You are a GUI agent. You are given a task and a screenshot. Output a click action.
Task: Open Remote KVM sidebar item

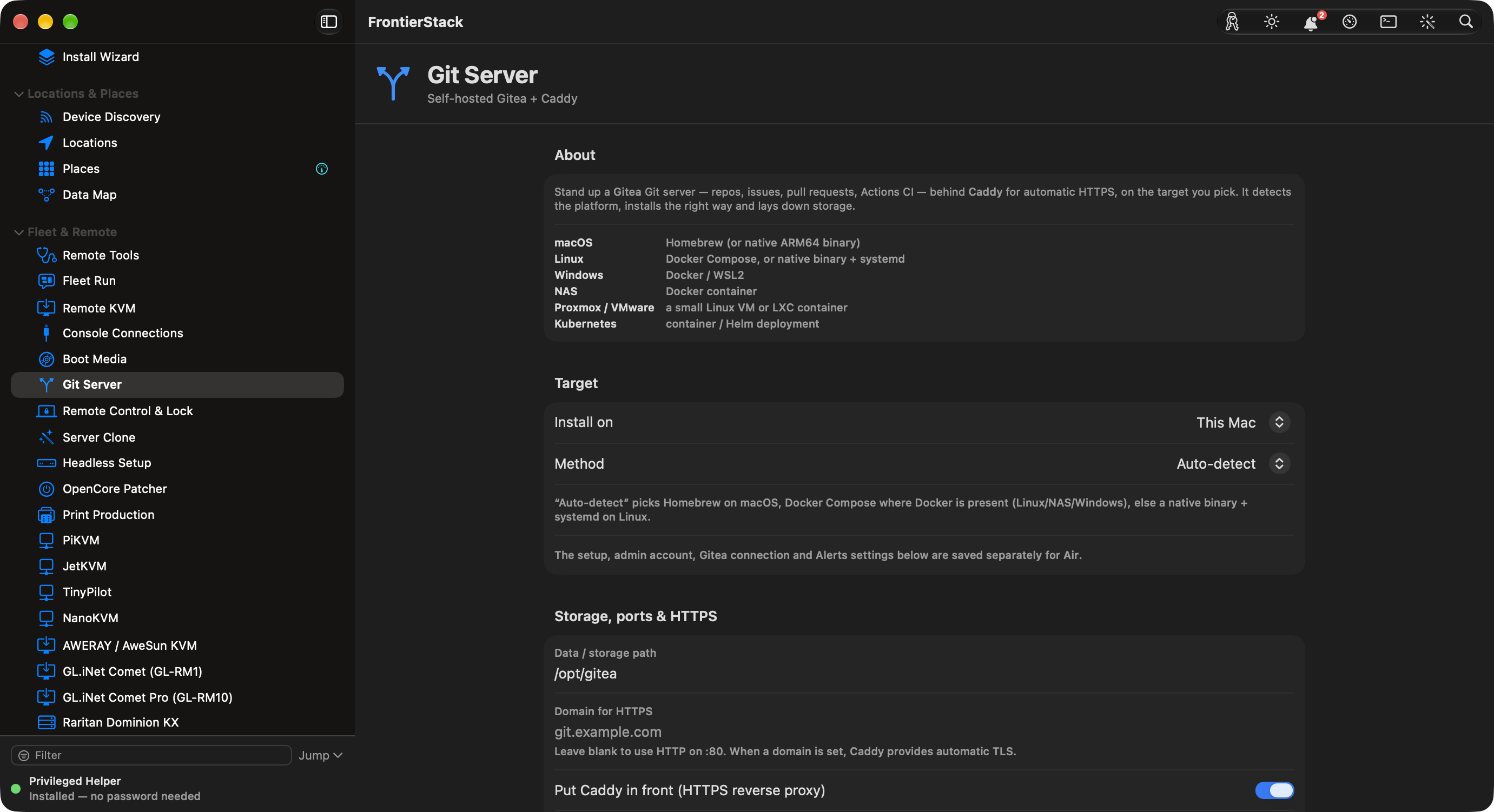pyautogui.click(x=177, y=308)
